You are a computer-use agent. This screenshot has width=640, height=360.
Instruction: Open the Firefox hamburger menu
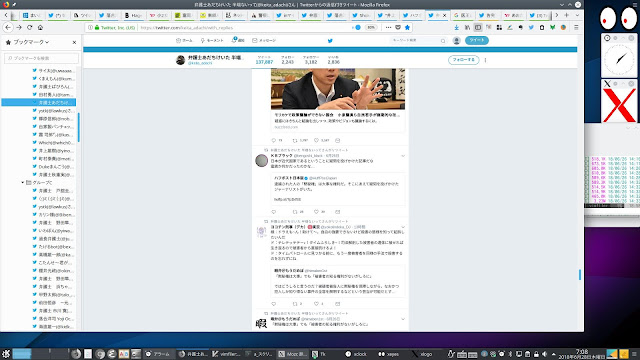point(576,27)
